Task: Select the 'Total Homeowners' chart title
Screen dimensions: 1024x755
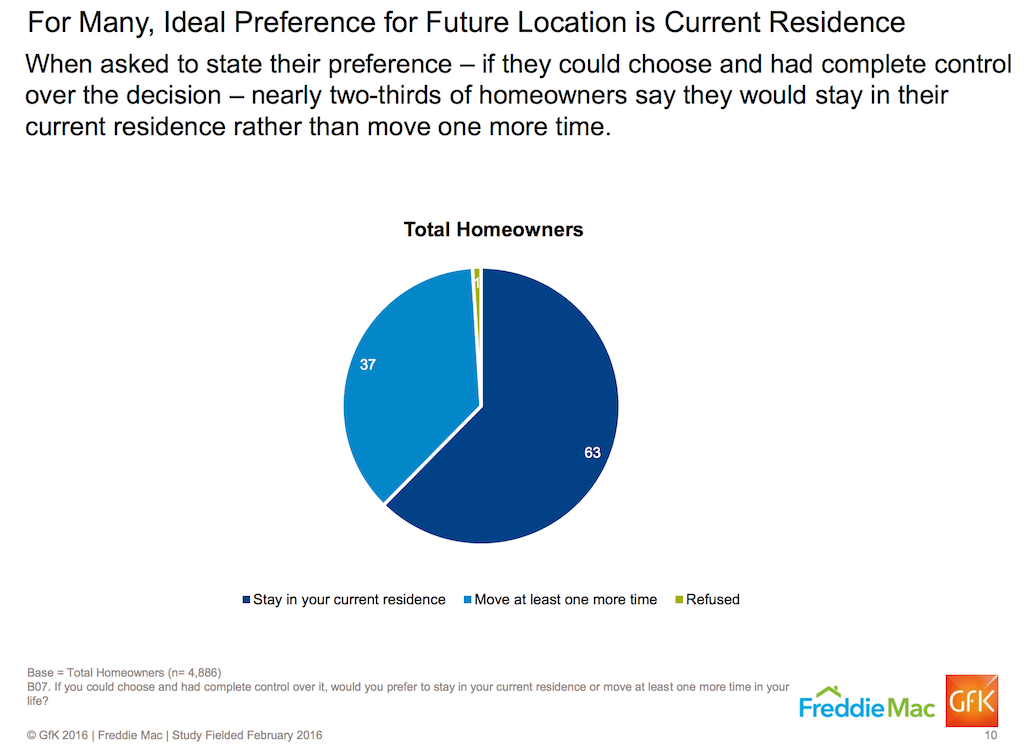Action: tap(493, 230)
